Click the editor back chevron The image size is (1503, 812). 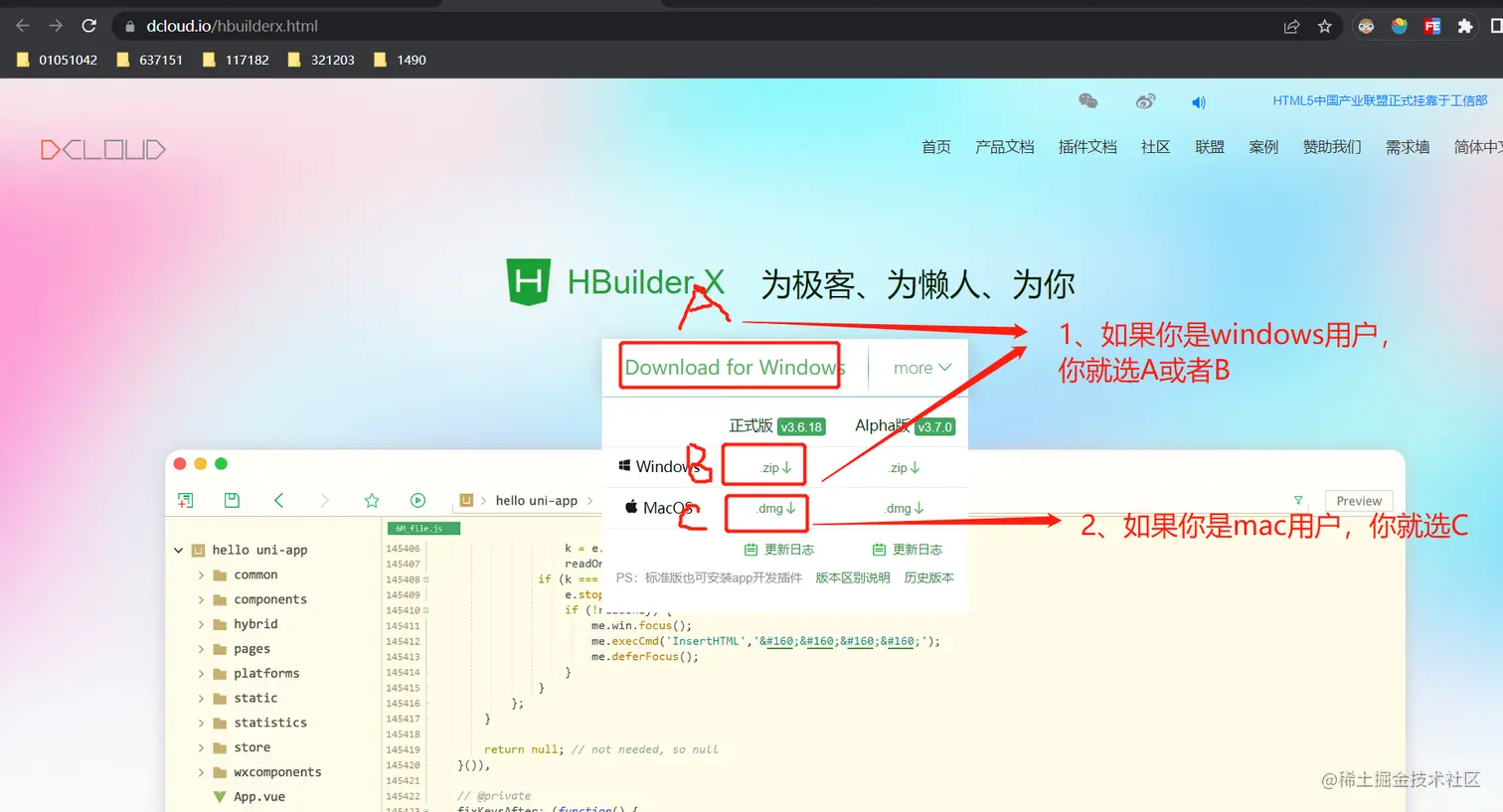278,500
